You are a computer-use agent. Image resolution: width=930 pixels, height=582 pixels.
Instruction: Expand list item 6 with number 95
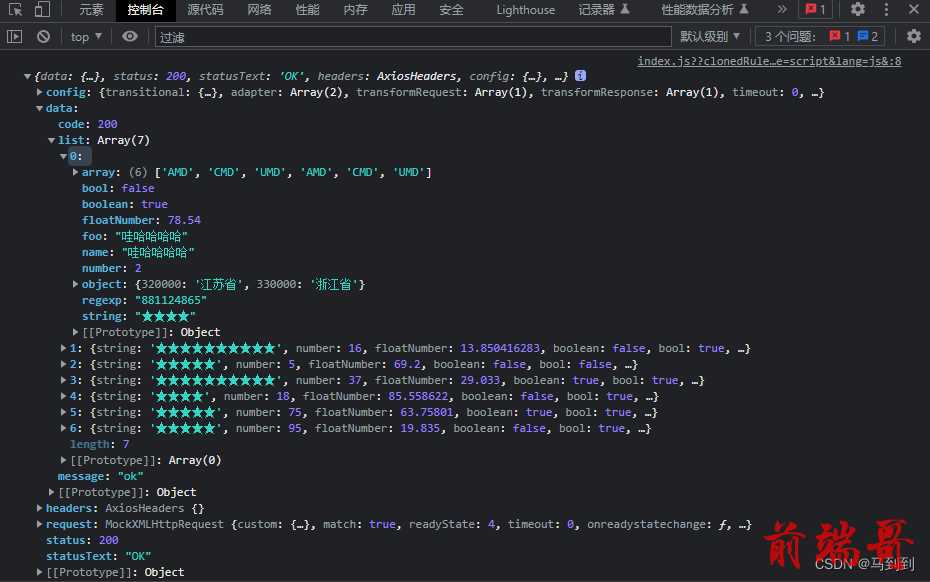pos(63,428)
